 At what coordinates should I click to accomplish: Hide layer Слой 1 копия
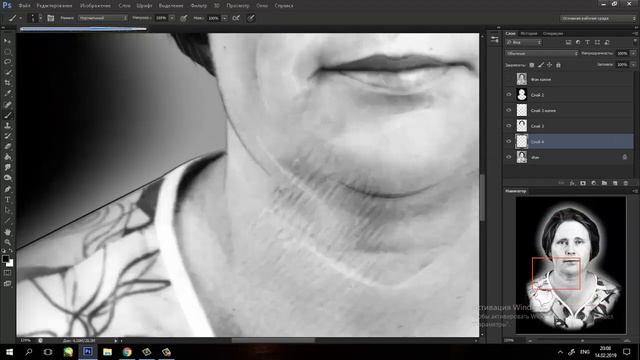point(509,110)
